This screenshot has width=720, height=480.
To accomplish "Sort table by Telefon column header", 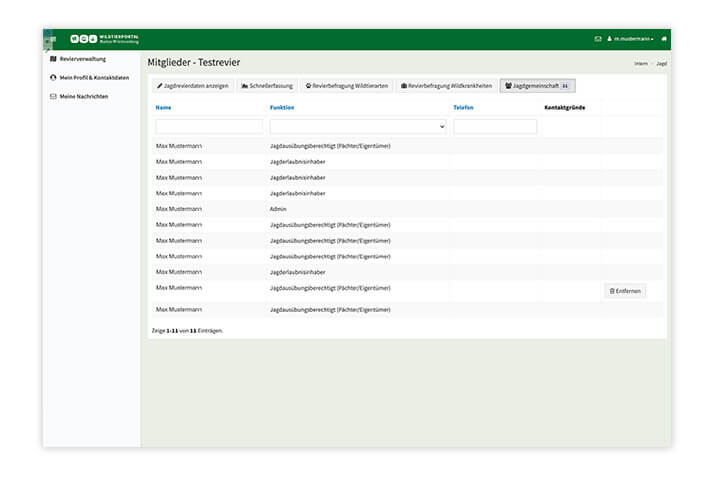I will (463, 107).
